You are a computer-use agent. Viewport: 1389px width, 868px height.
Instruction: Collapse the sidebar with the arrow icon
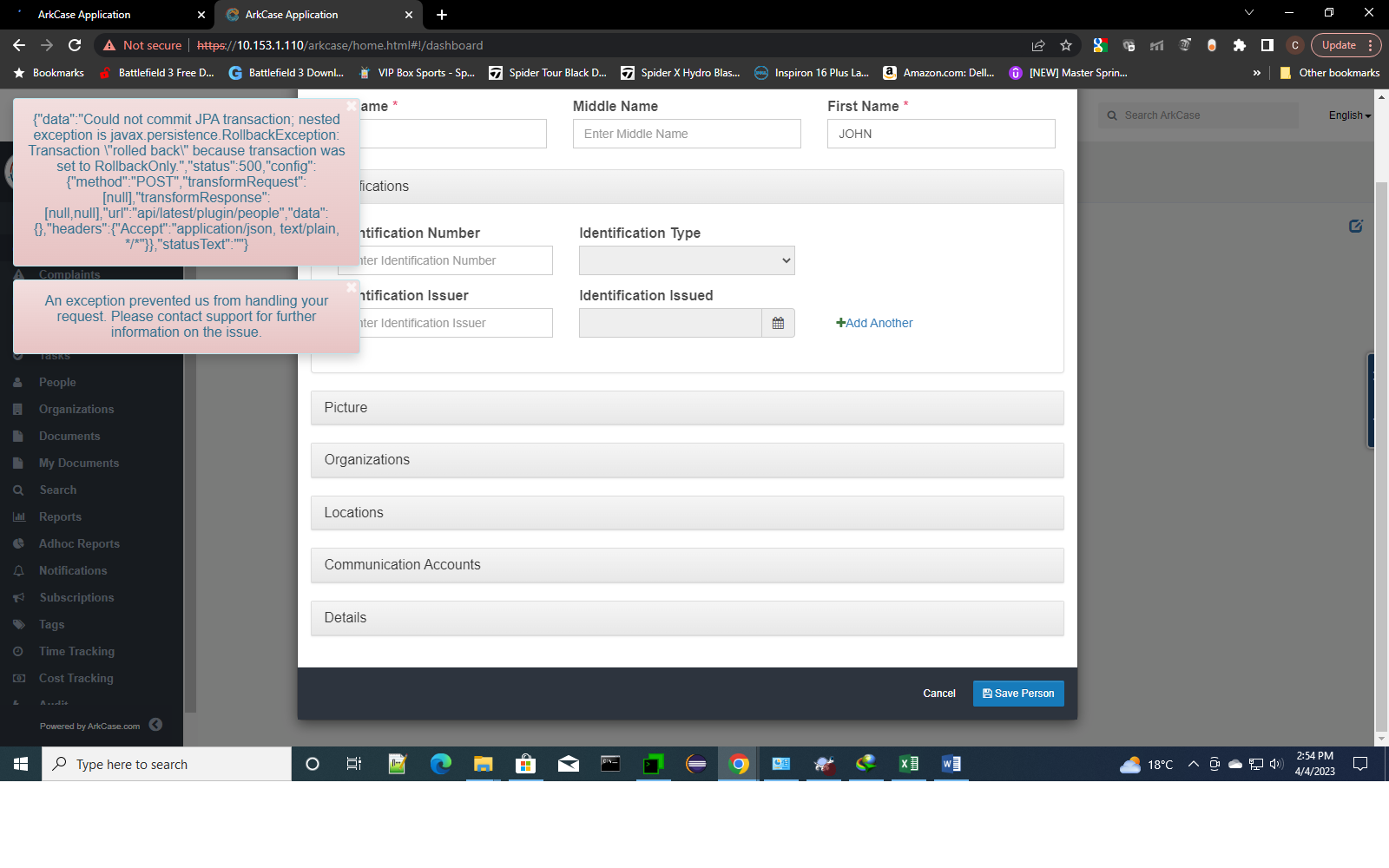click(x=155, y=725)
